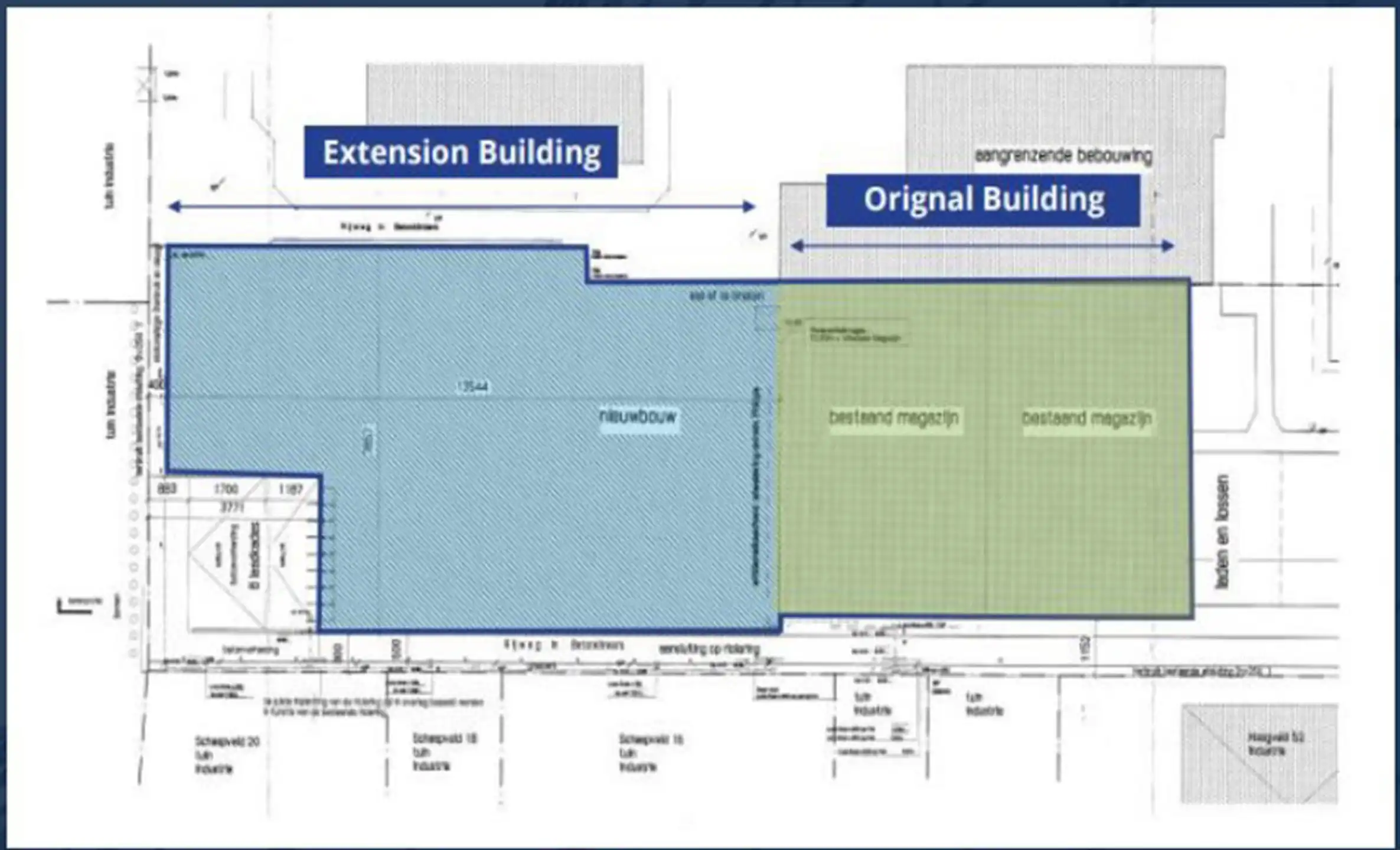Click right arrowhead of Orignal Building span

pyautogui.click(x=1167, y=246)
